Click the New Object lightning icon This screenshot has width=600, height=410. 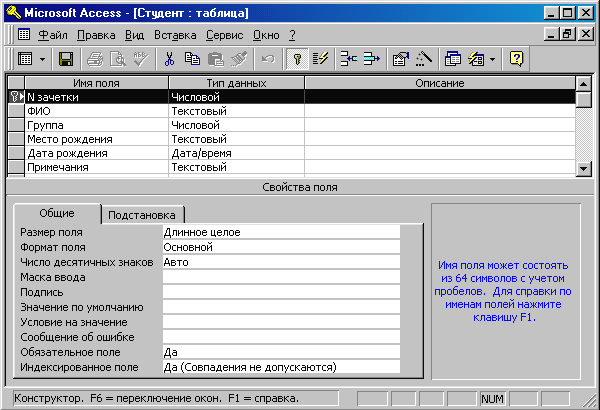476,59
